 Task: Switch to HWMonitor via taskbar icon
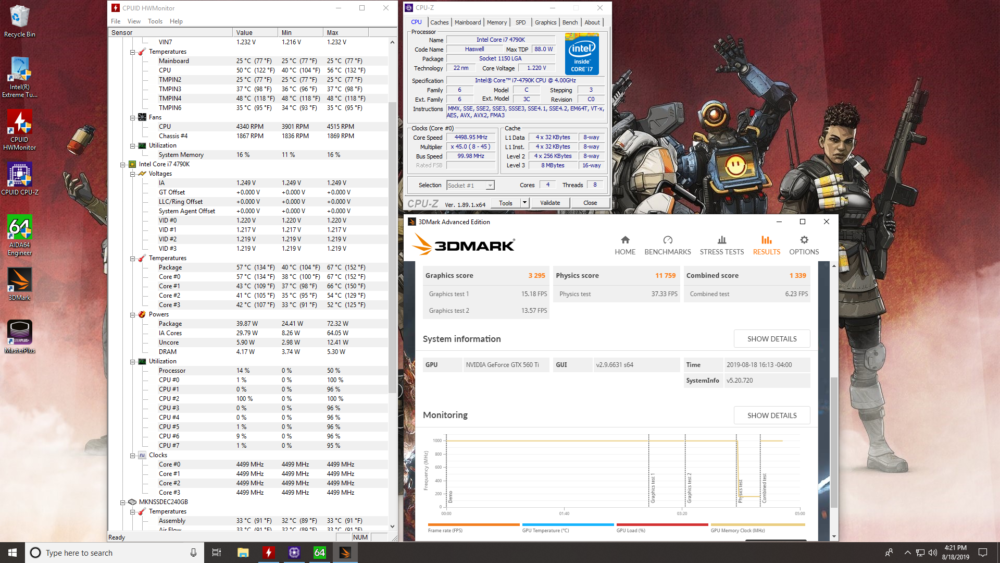pyautogui.click(x=268, y=552)
